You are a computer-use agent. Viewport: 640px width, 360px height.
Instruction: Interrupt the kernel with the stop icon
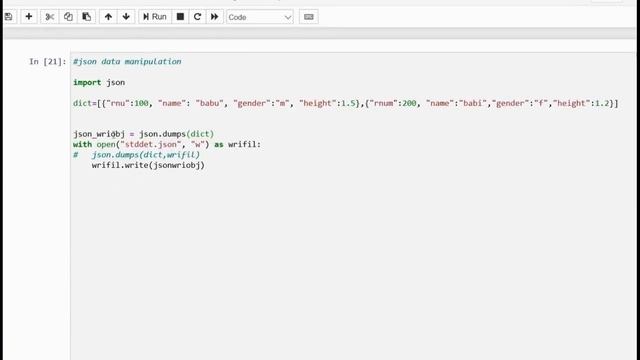coord(180,17)
